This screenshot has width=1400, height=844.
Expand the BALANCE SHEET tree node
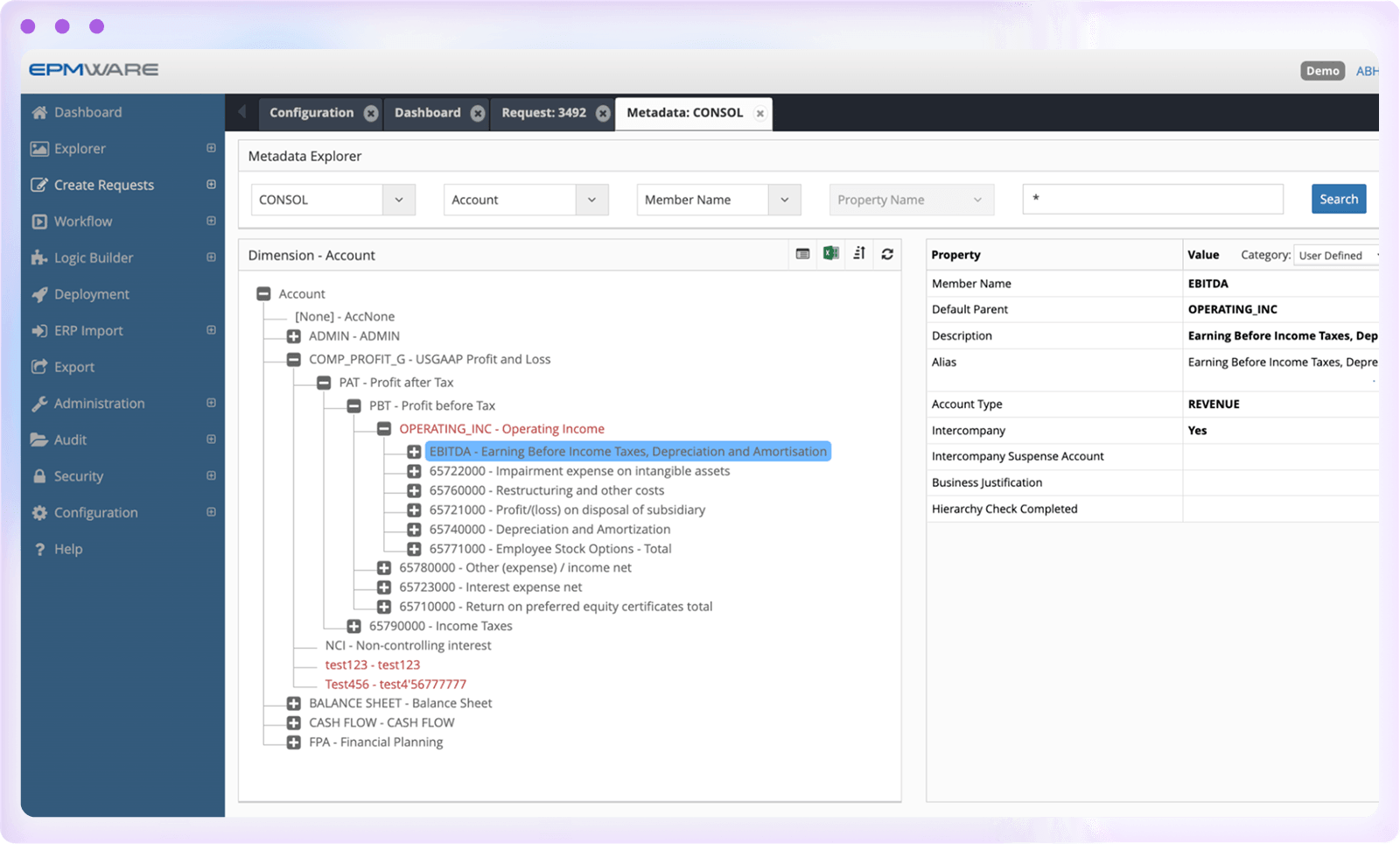click(x=294, y=703)
